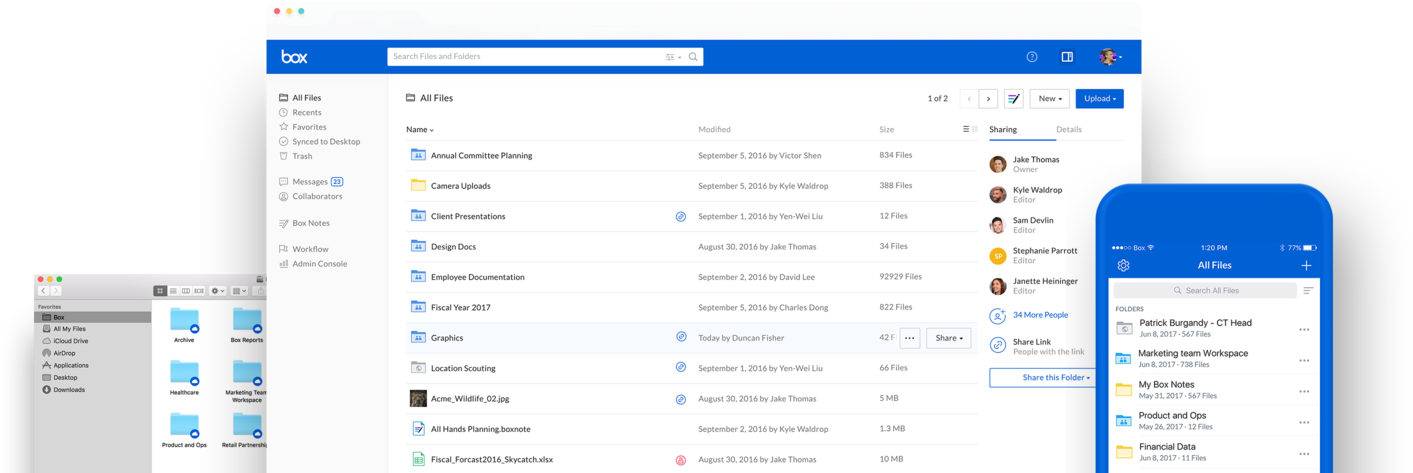Go to previous page arrow
The width and height of the screenshot is (1413, 473).
(969, 99)
